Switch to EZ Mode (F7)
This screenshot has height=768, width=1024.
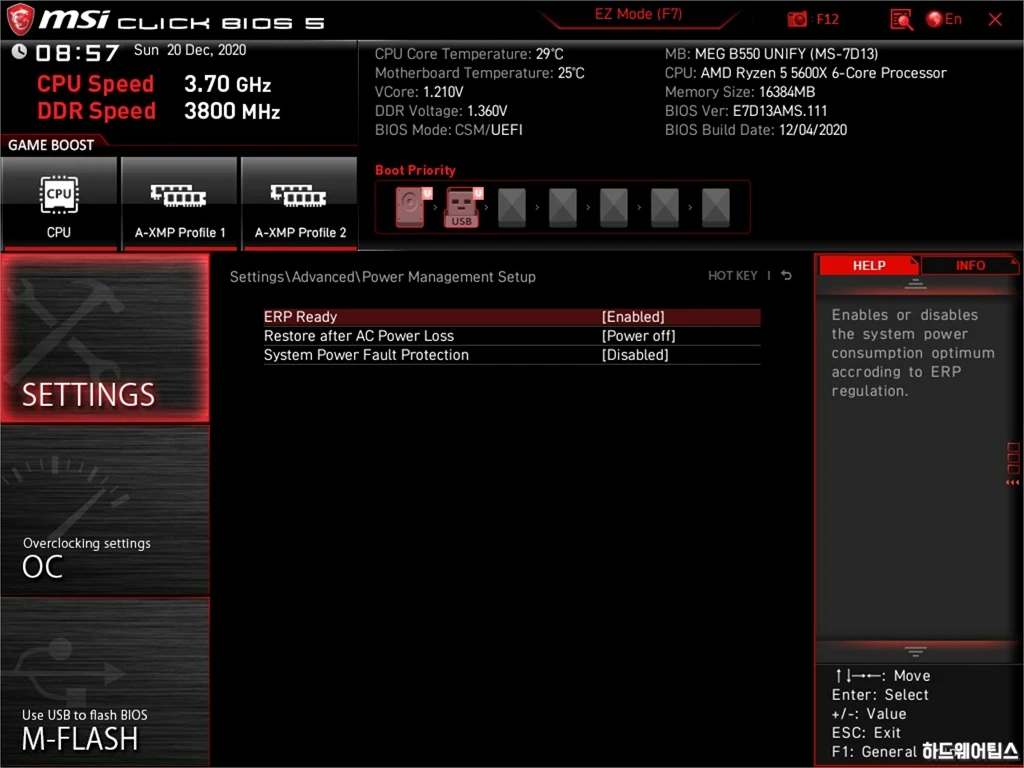638,14
